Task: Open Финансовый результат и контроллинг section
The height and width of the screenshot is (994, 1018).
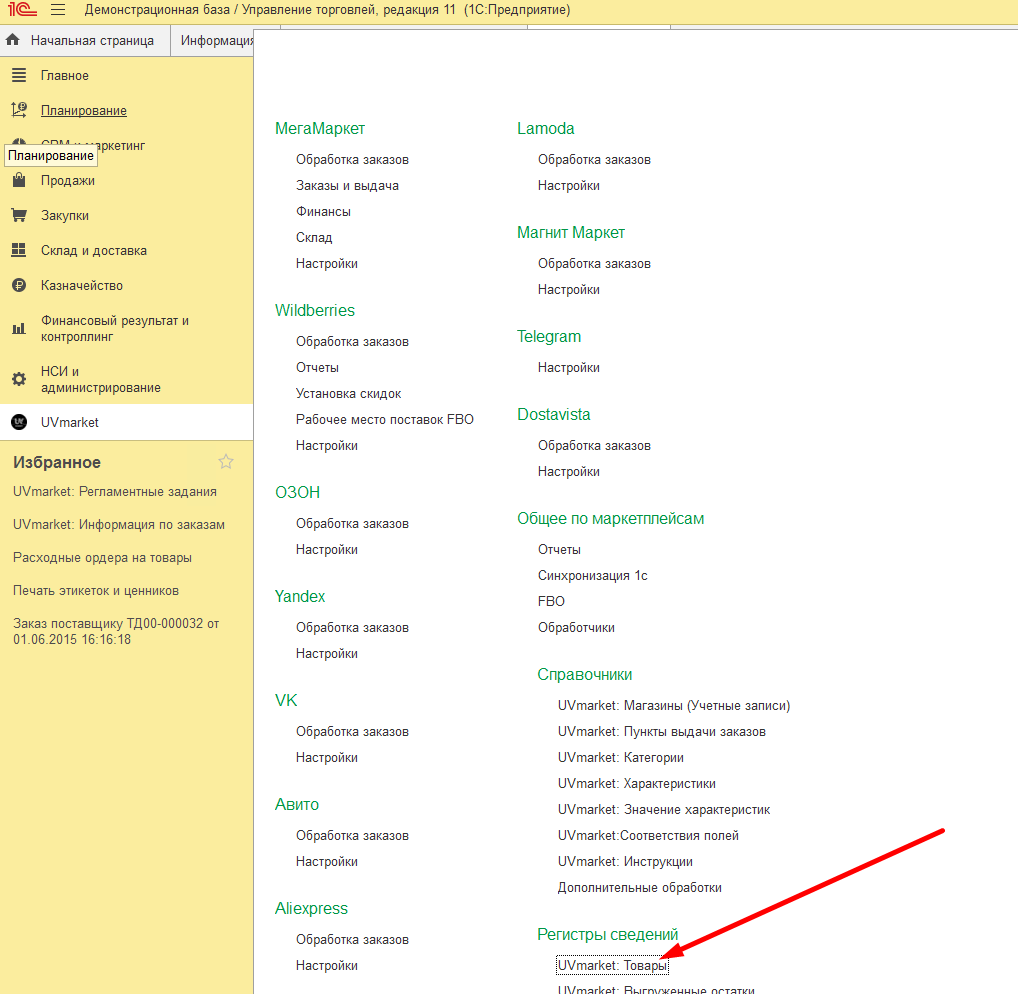Action: pyautogui.click(x=115, y=329)
